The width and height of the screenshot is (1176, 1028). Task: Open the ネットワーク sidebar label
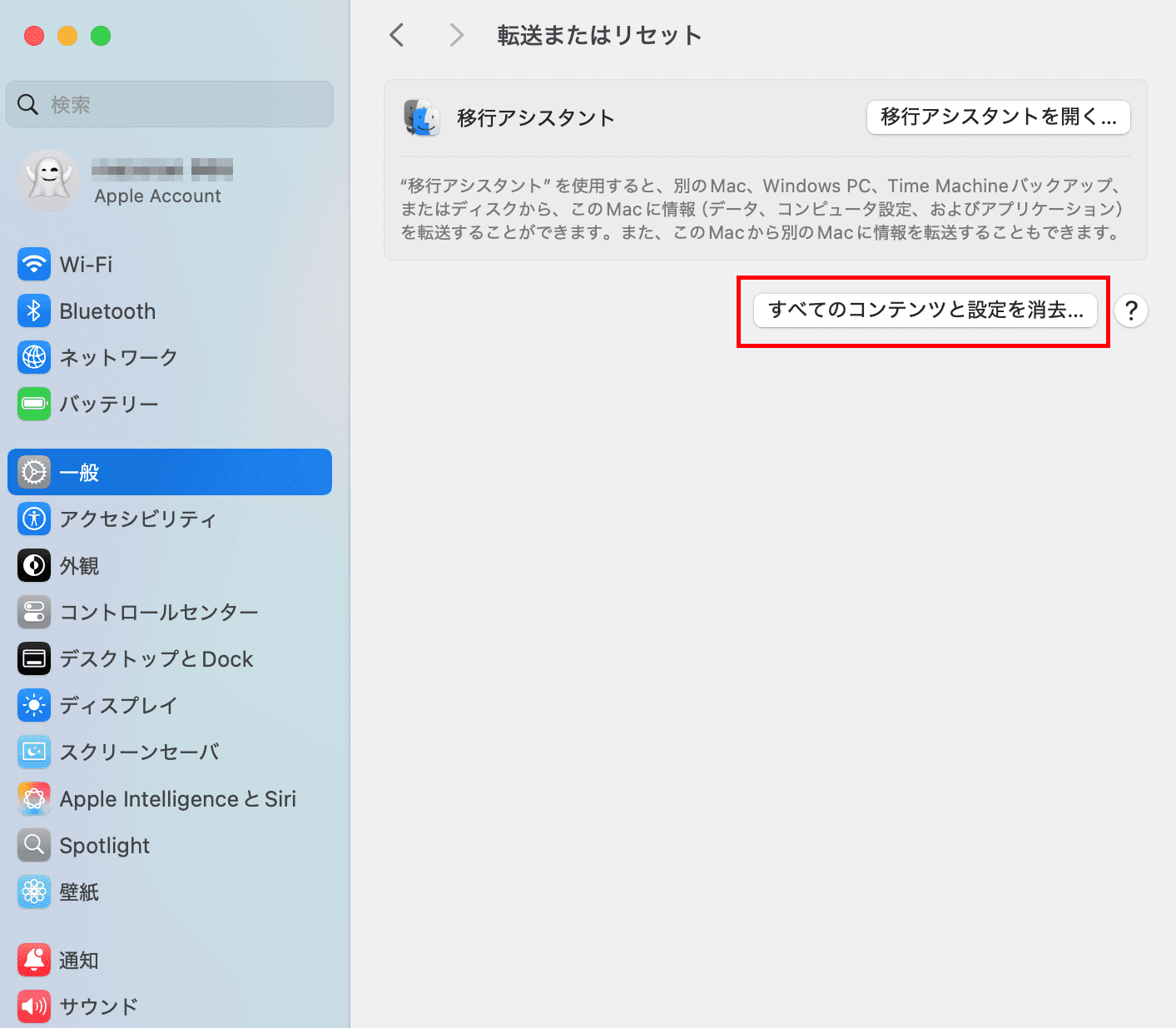coord(119,358)
